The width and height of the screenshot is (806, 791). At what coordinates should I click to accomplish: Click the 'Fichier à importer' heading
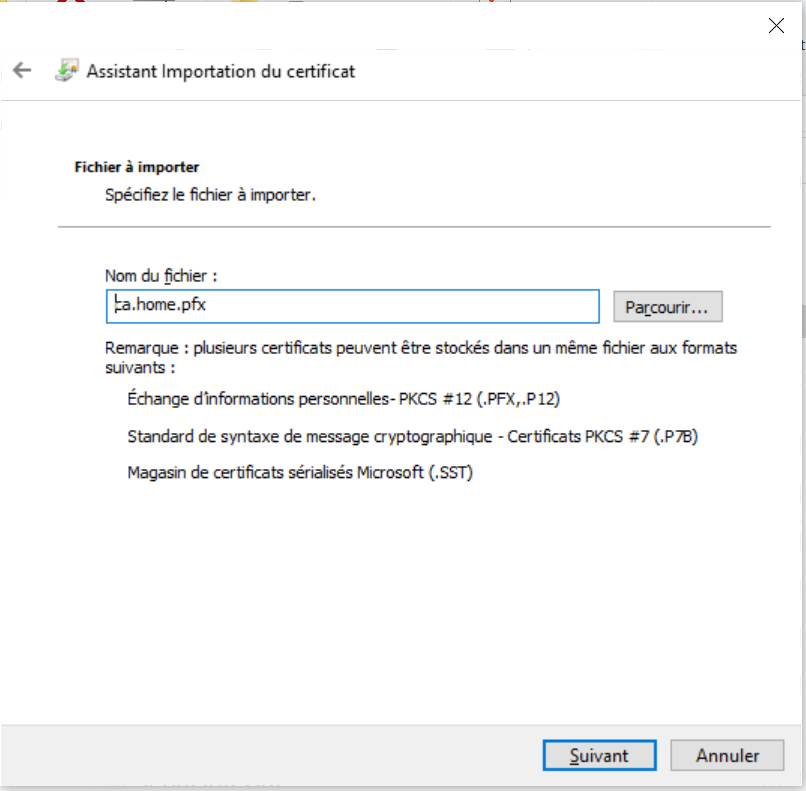(137, 167)
